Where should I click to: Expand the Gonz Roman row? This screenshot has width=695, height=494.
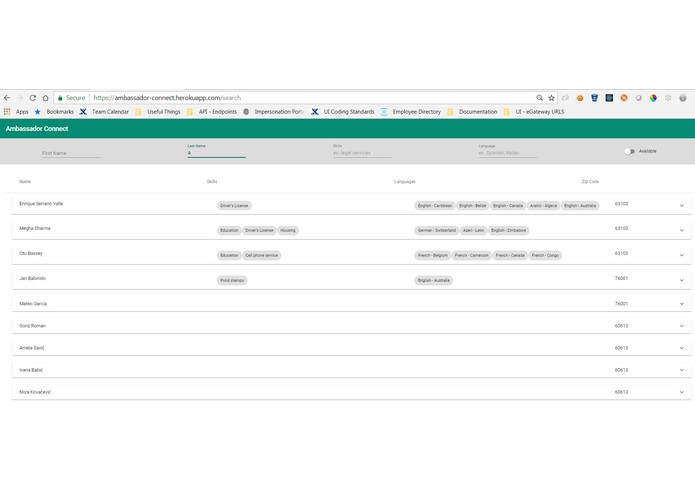click(x=682, y=326)
